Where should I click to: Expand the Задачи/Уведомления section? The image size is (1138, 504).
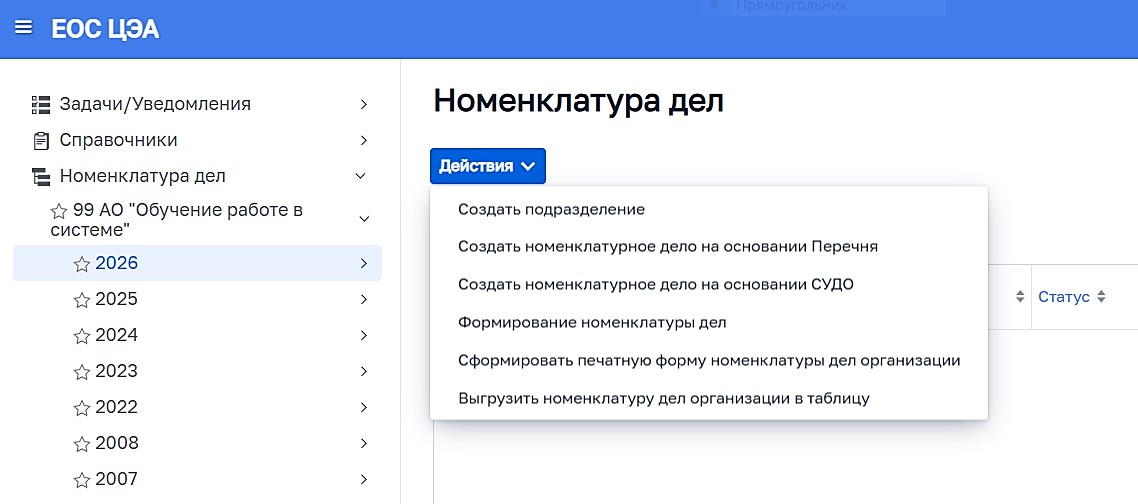click(364, 104)
